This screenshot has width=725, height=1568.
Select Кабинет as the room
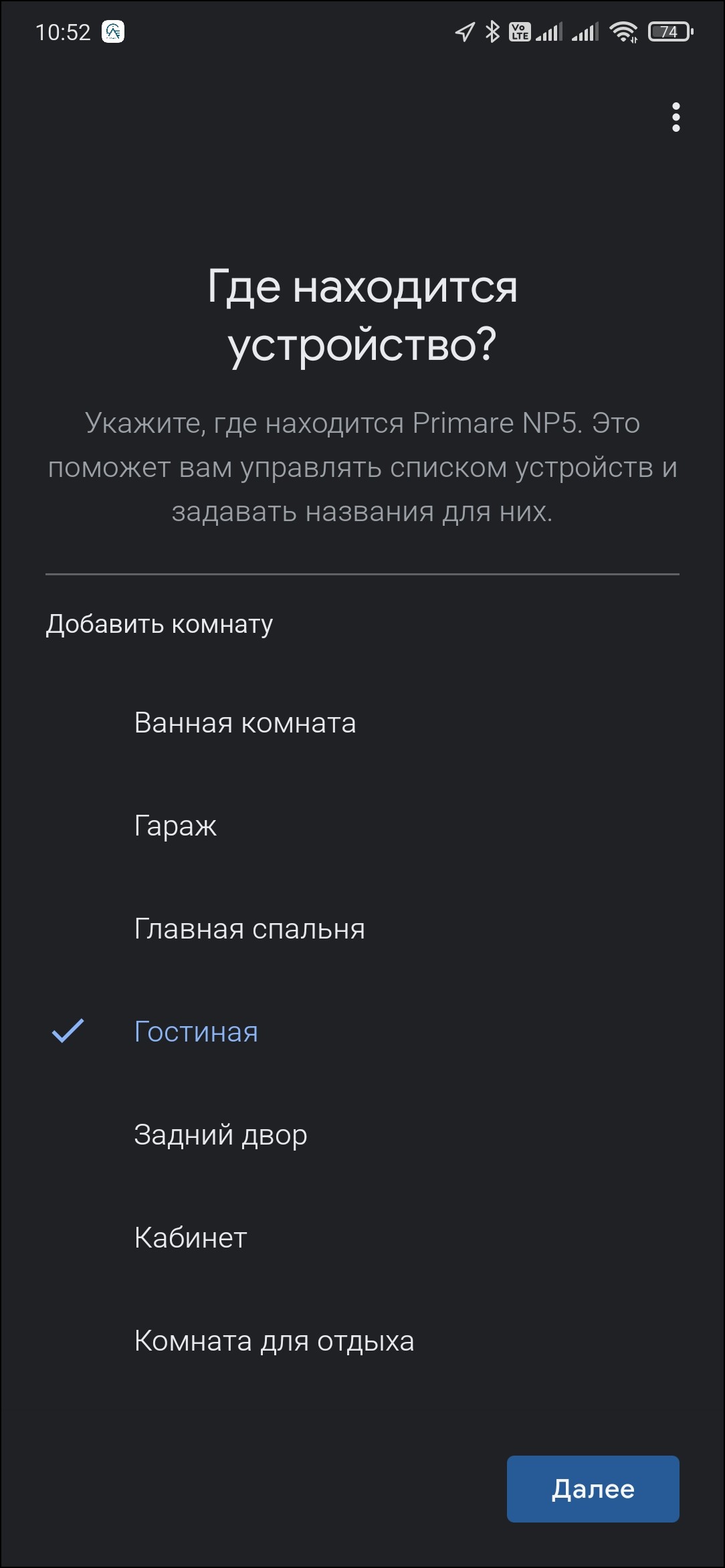point(191,1238)
